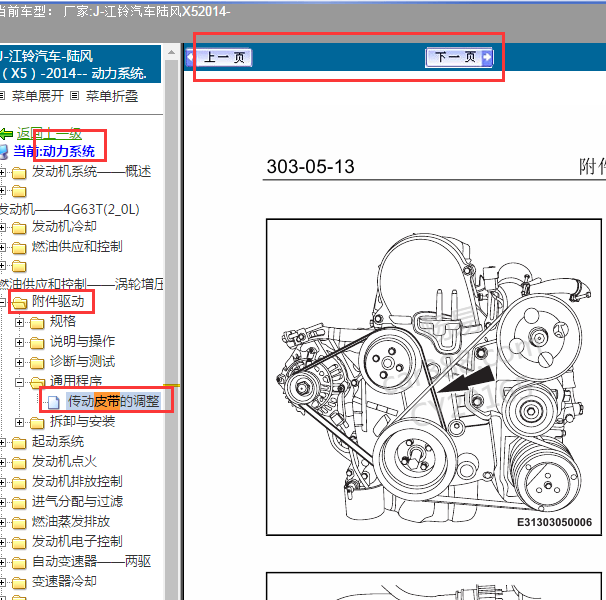The height and width of the screenshot is (600, 606).
Task: Click engine belt diagram E31303050006
Action: [x=434, y=377]
